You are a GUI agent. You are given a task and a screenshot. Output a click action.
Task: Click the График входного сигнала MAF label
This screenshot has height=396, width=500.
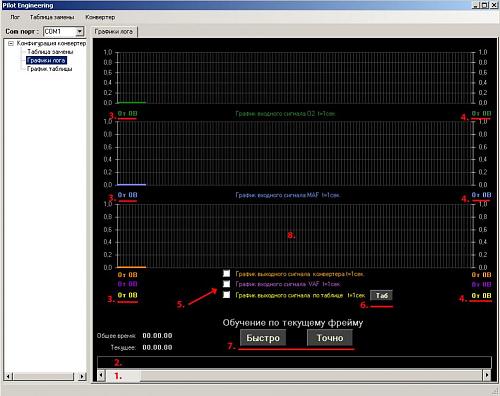(x=287, y=195)
